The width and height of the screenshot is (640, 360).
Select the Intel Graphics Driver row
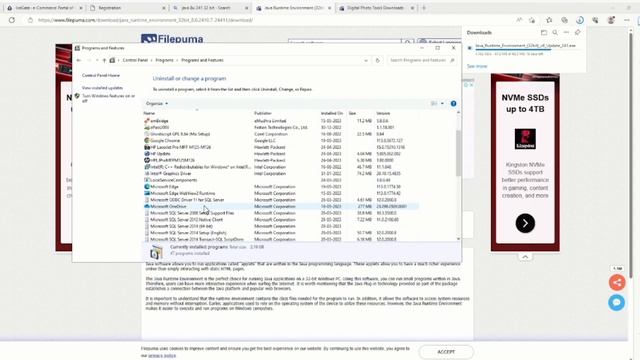[281, 173]
